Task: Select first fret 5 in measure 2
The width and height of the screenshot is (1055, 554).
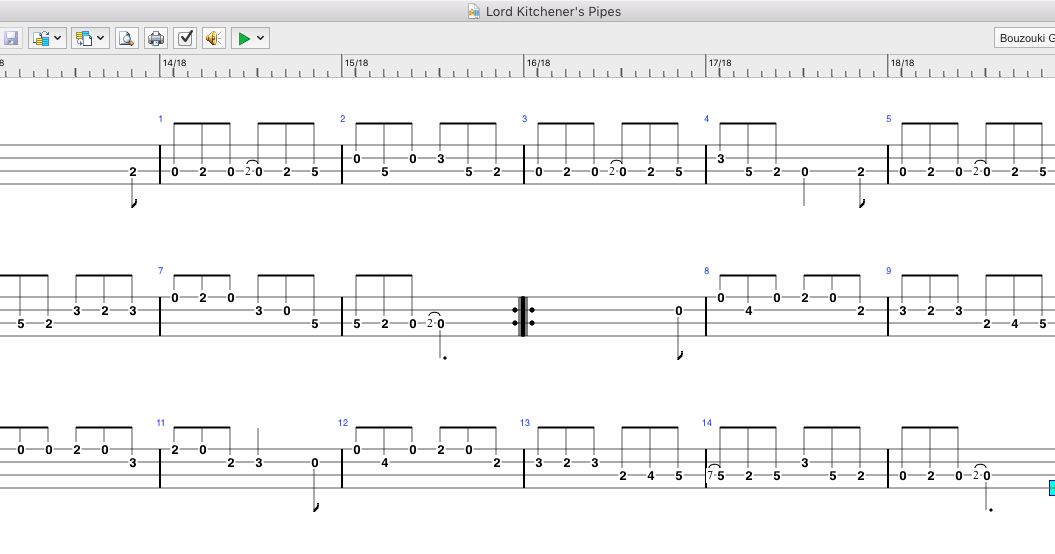Action: (x=385, y=172)
